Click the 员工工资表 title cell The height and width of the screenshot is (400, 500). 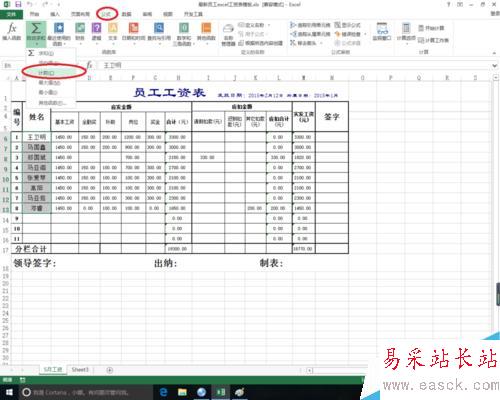click(170, 93)
